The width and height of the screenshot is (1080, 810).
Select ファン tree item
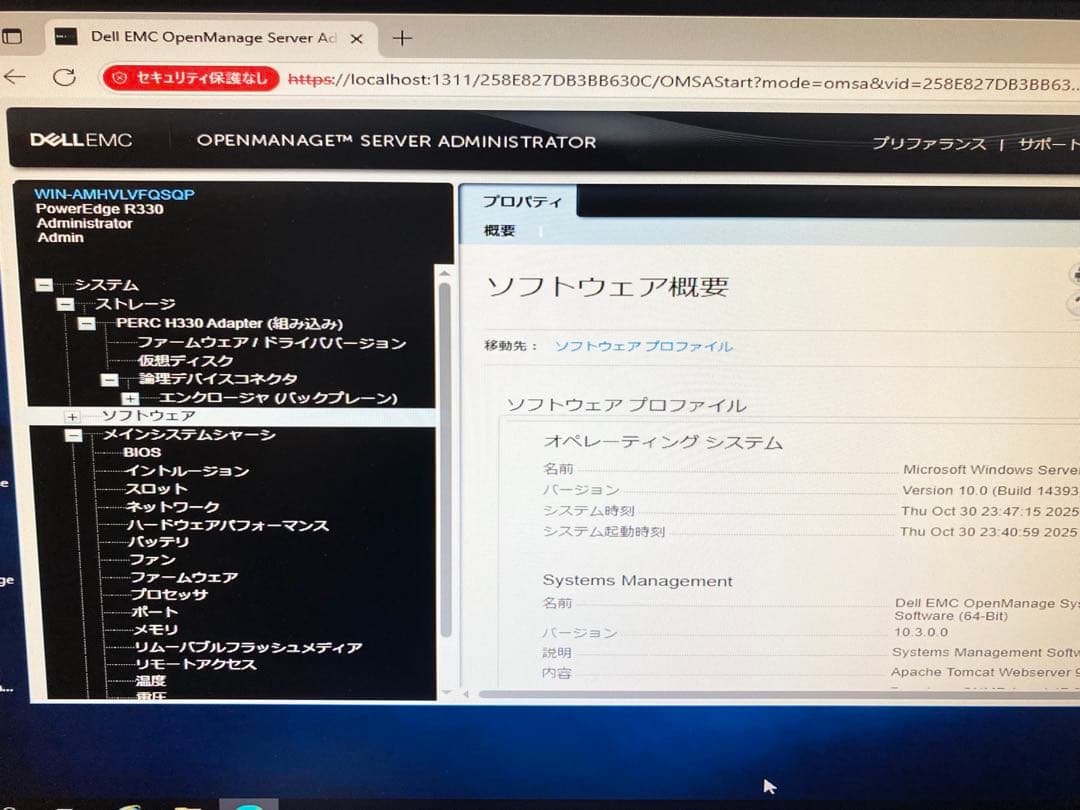[152, 559]
